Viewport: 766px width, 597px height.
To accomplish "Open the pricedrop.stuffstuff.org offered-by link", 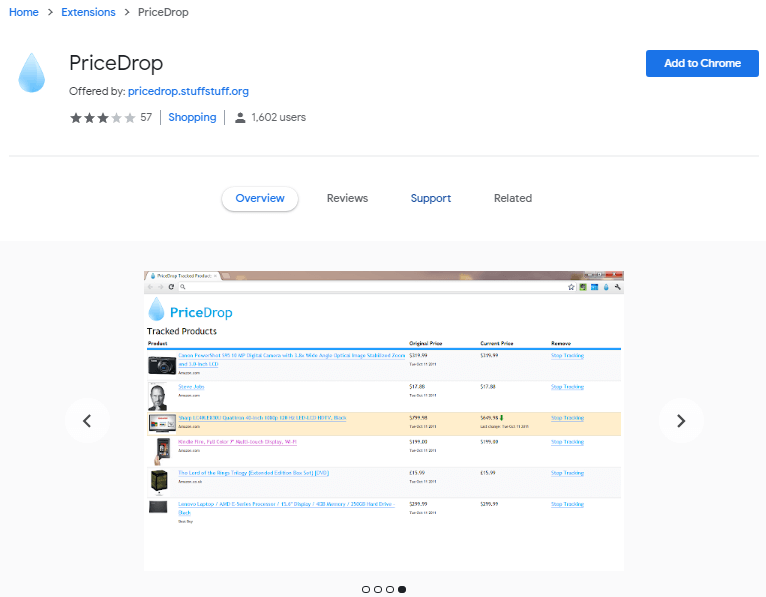I will (188, 91).
